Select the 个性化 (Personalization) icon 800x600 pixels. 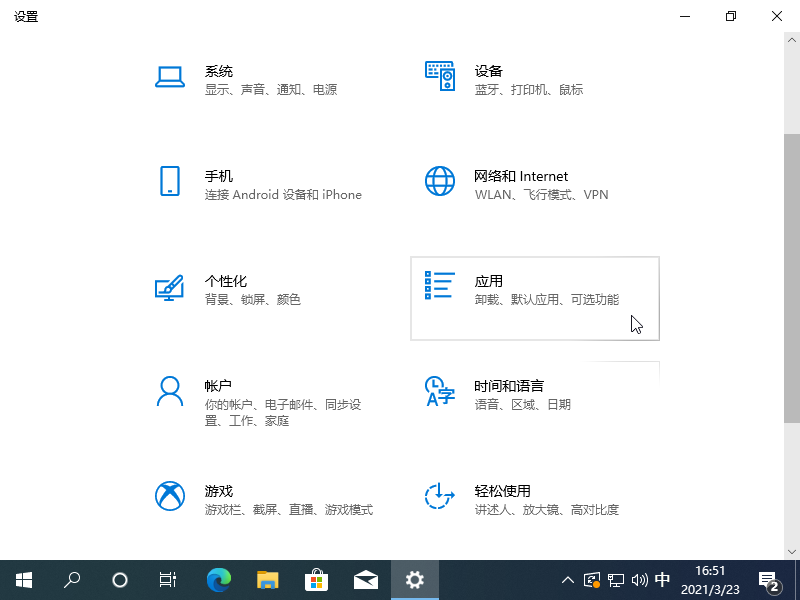(x=170, y=288)
